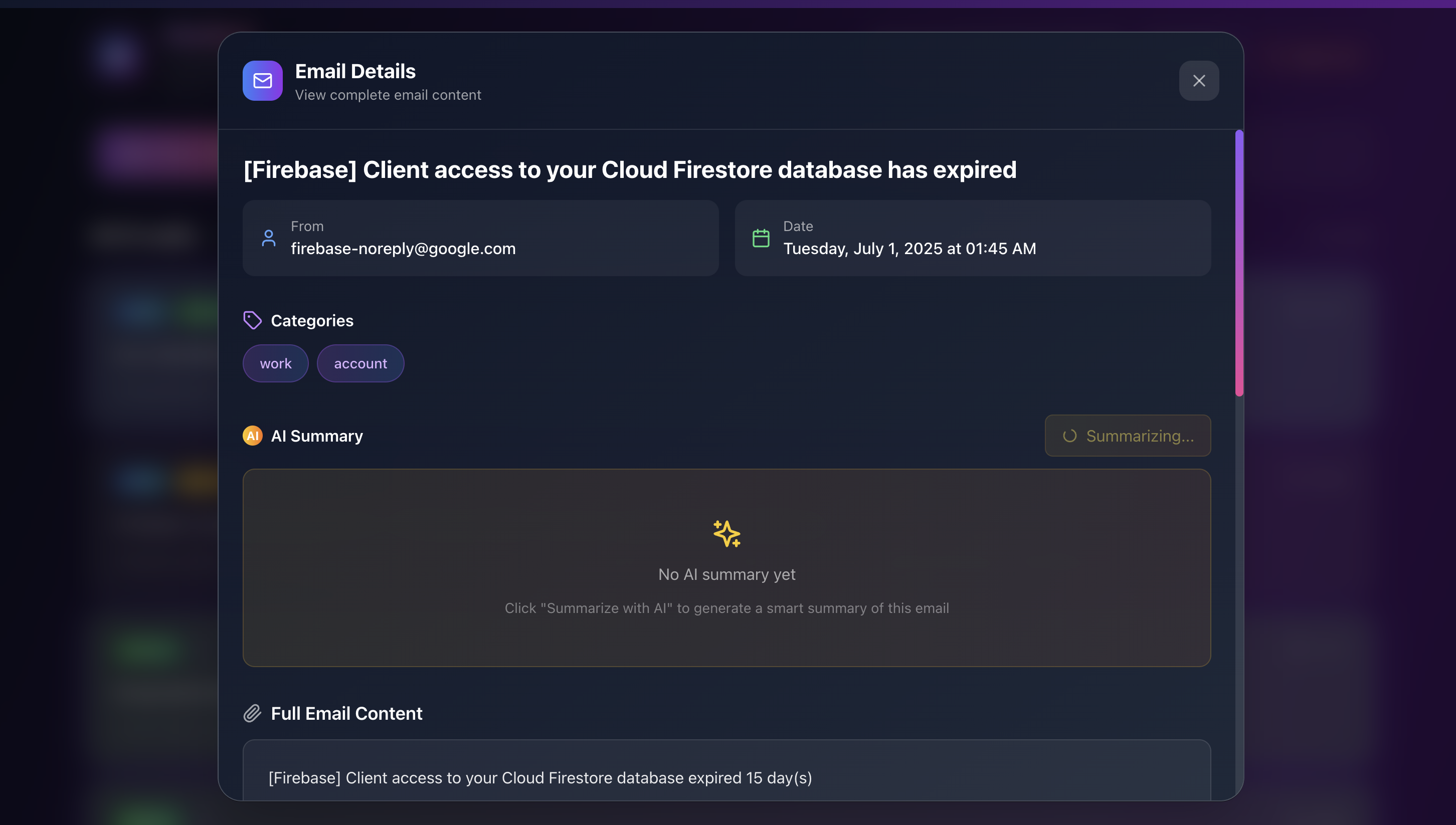Click the green calendar icon beside Date
Image resolution: width=1456 pixels, height=825 pixels.
(x=761, y=238)
